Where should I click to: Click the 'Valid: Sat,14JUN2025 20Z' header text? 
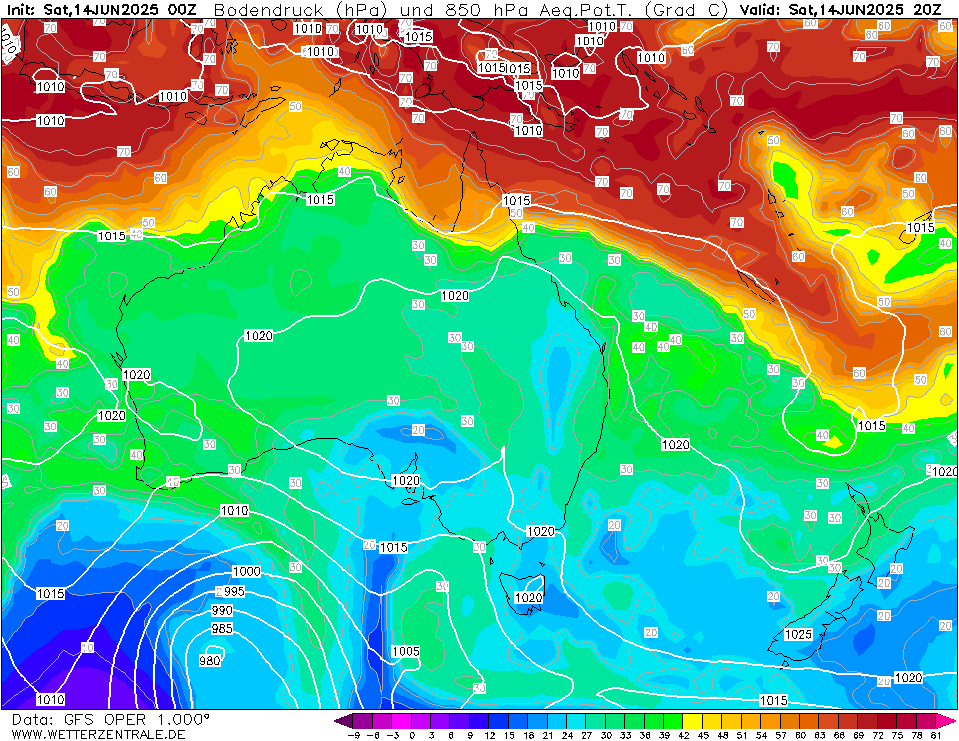tap(840, 9)
